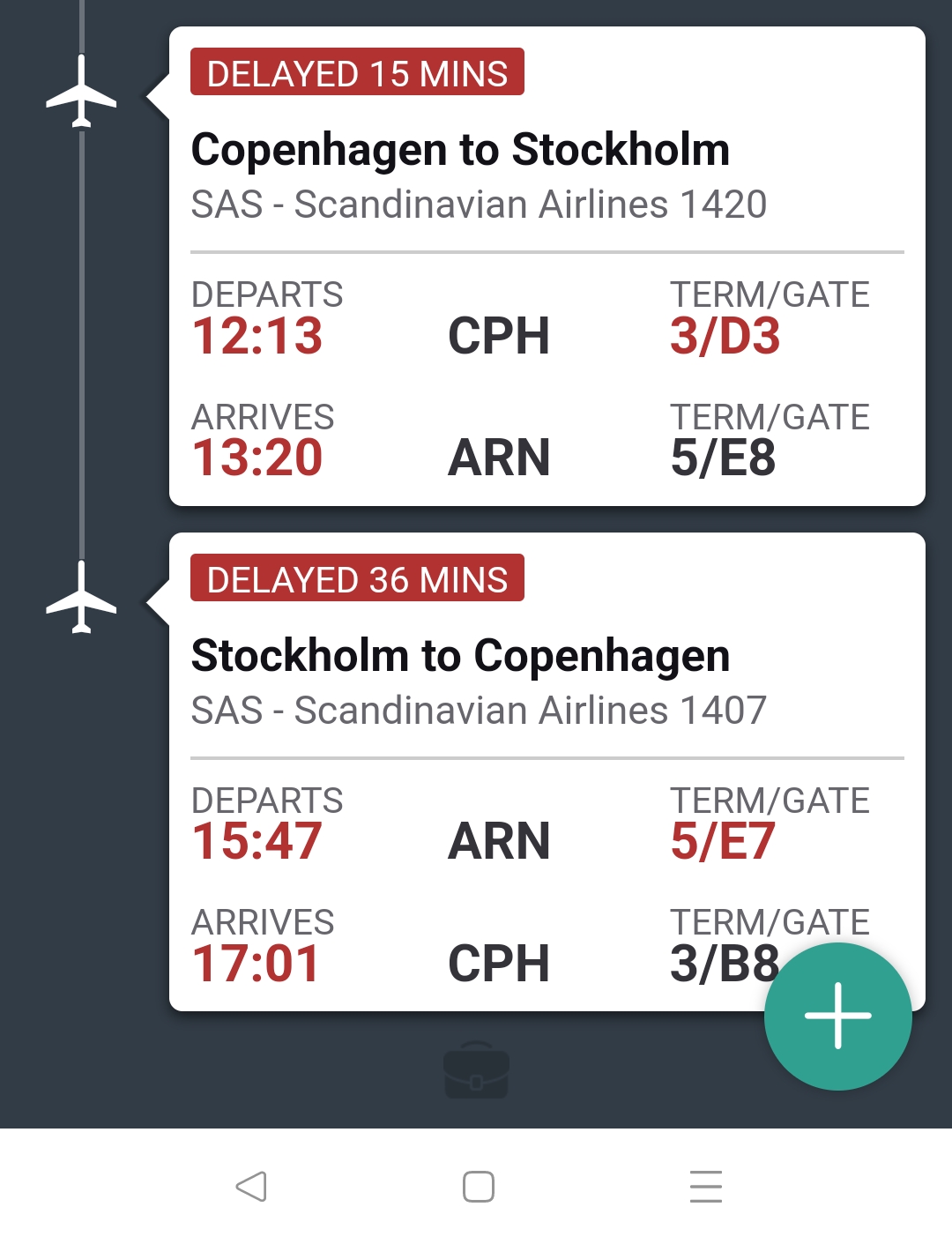Tap the 17:01 arrival time

pyautogui.click(x=256, y=964)
